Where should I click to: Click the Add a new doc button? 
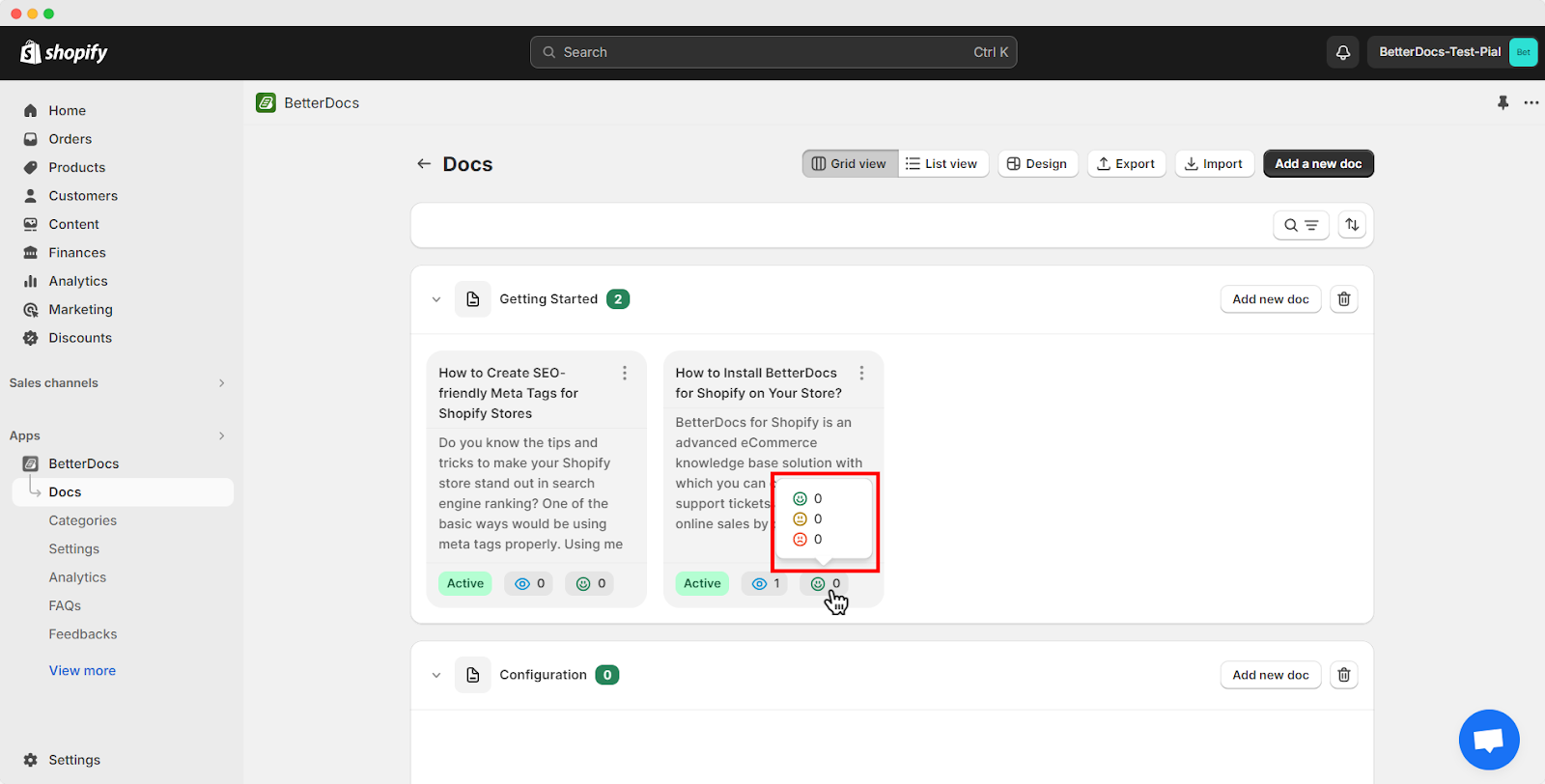[1318, 164]
